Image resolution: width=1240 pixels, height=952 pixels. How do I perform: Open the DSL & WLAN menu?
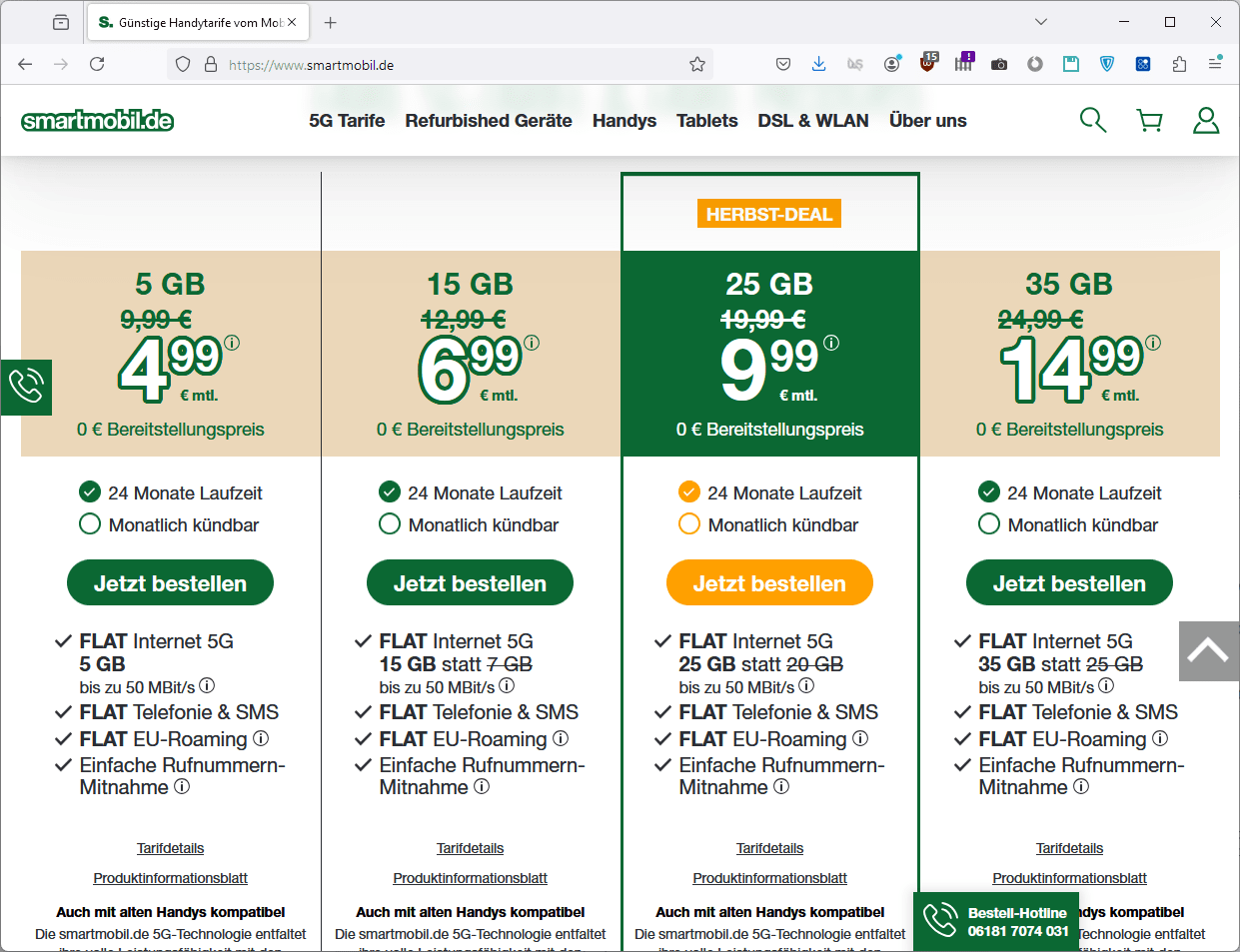click(813, 121)
